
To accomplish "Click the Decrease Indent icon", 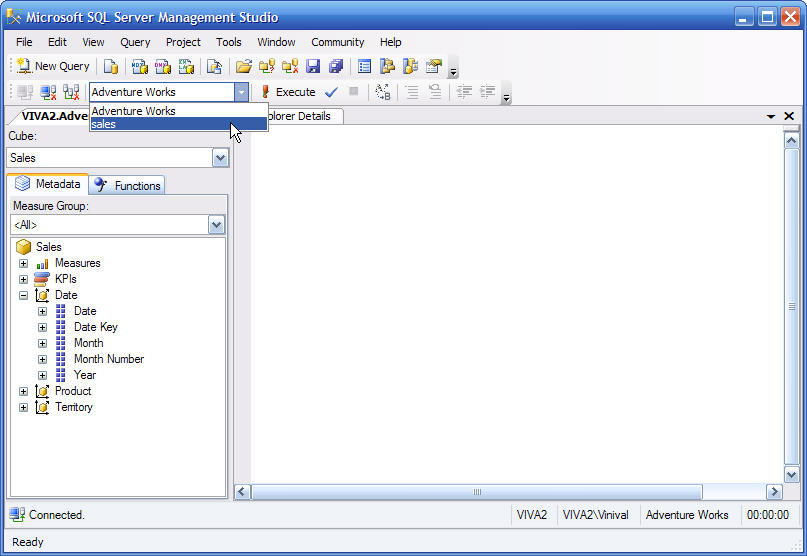I will (x=464, y=92).
